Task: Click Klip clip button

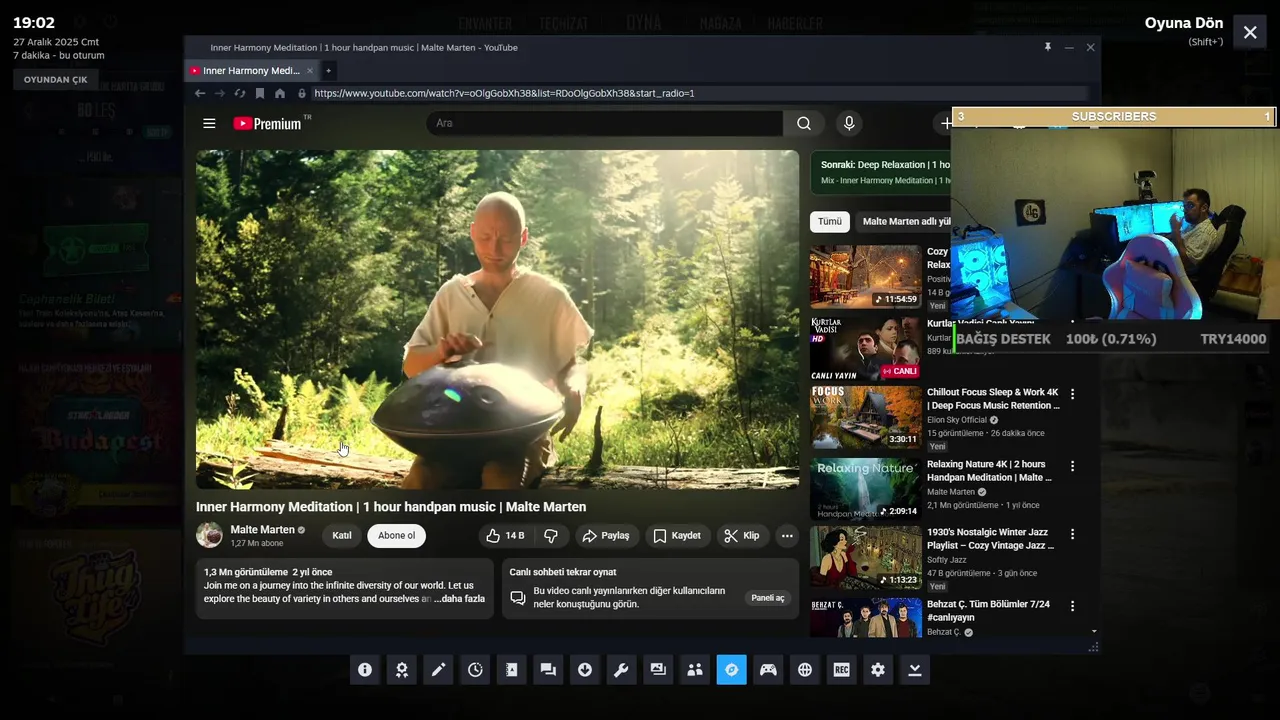Action: (742, 536)
